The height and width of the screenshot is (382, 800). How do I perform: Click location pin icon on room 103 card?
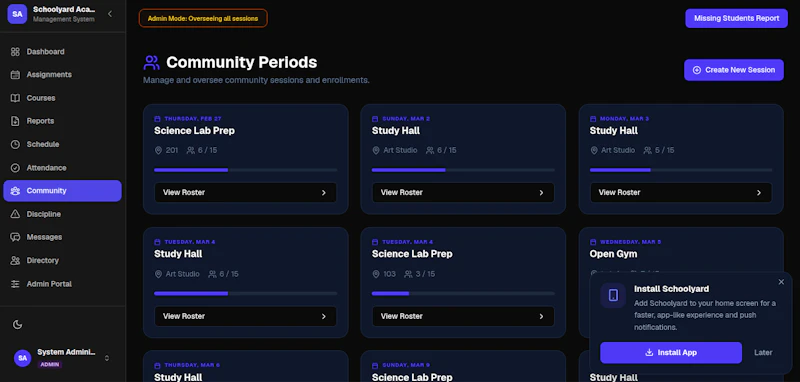click(376, 274)
